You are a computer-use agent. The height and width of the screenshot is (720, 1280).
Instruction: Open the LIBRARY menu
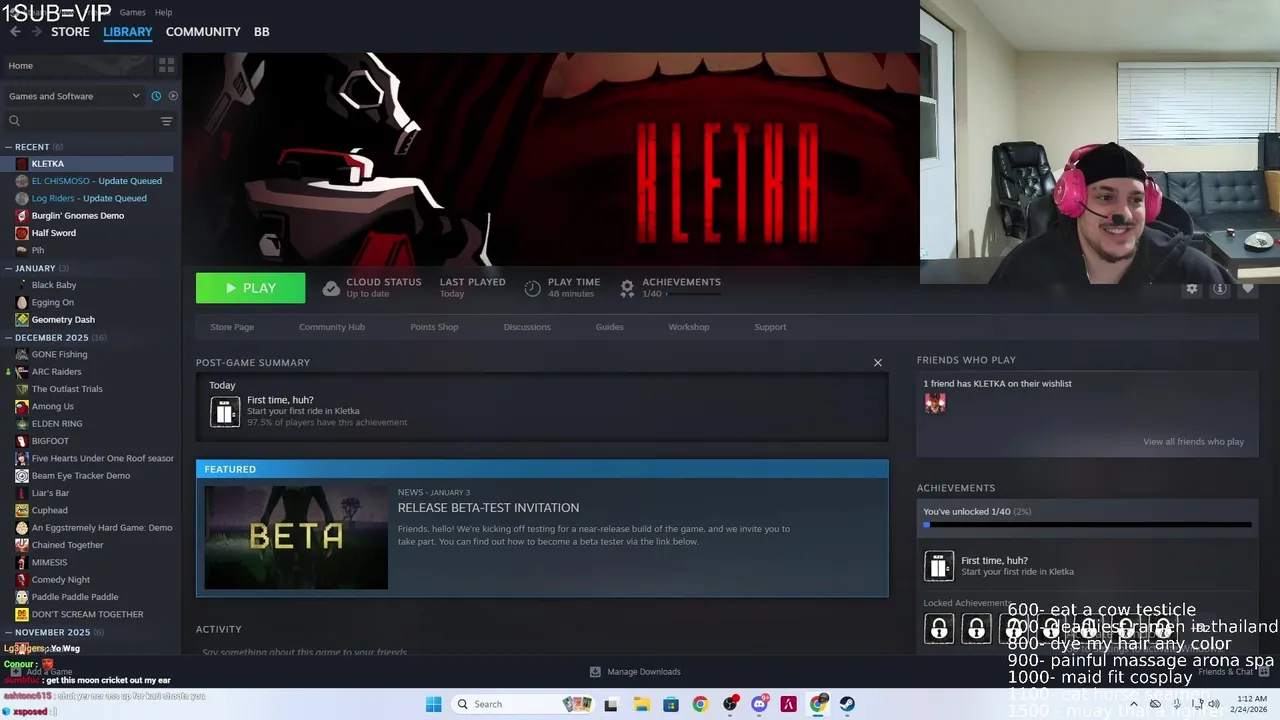pyautogui.click(x=128, y=32)
